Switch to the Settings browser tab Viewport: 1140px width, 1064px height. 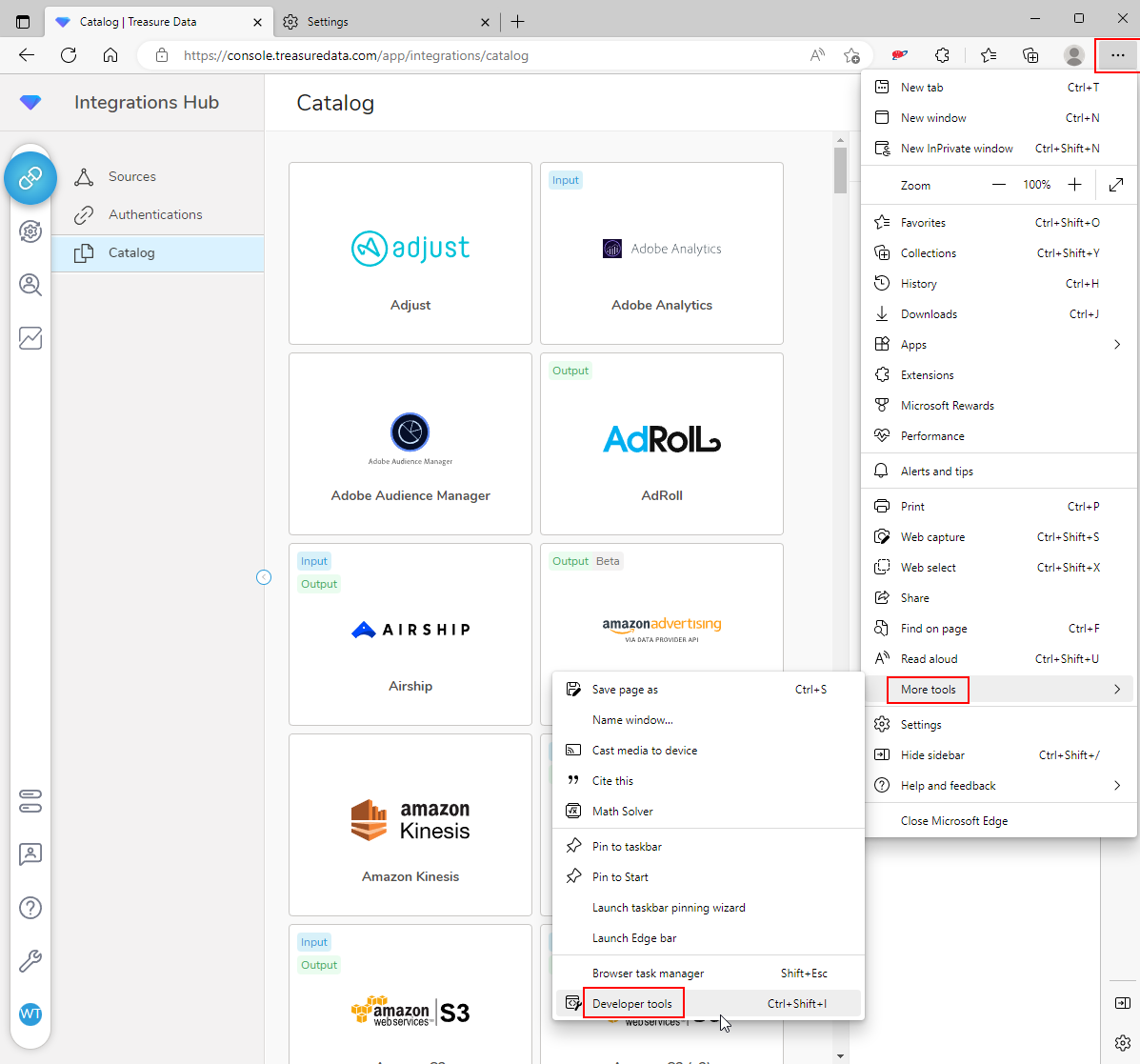point(381,22)
